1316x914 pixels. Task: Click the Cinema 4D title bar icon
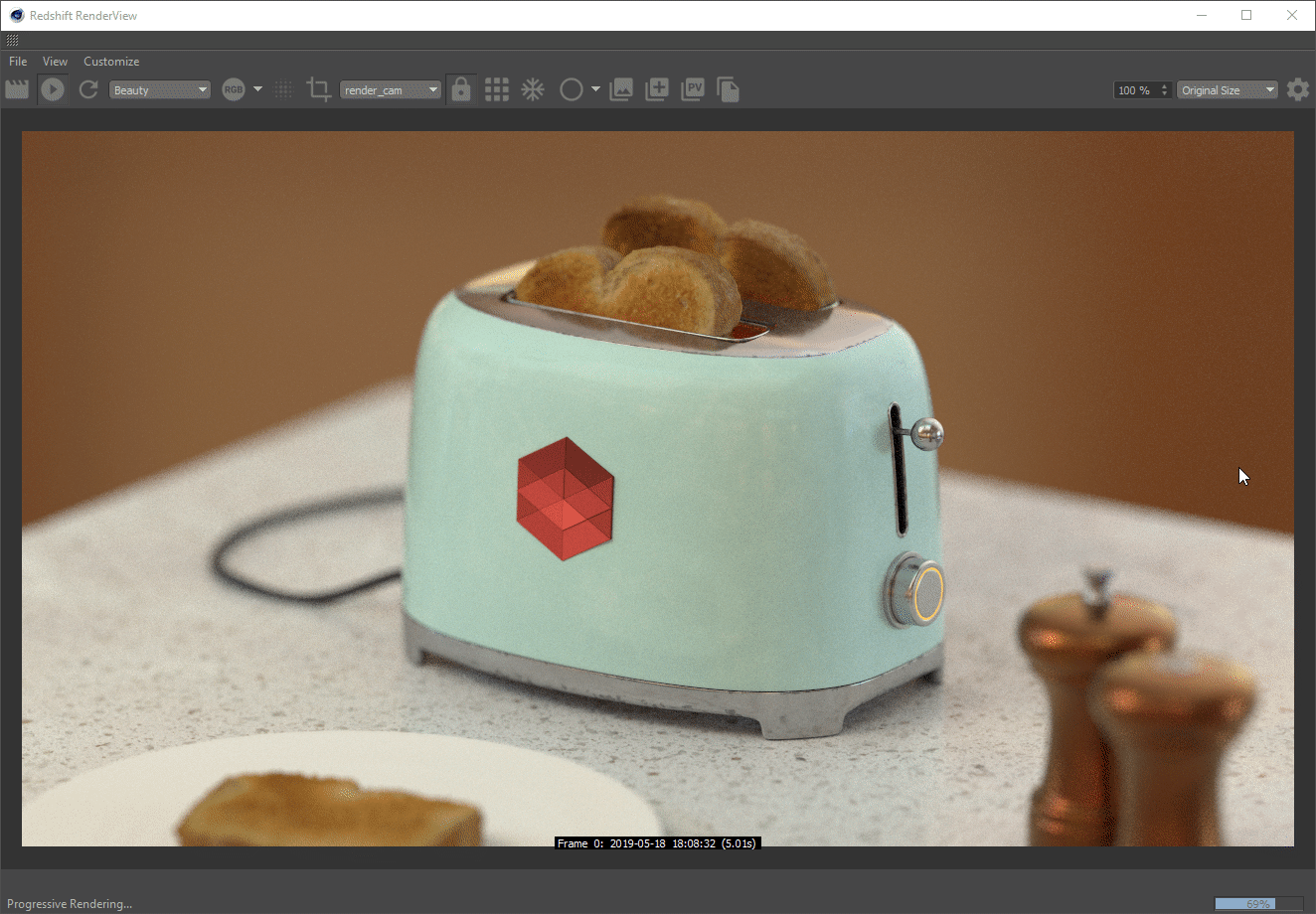click(16, 15)
